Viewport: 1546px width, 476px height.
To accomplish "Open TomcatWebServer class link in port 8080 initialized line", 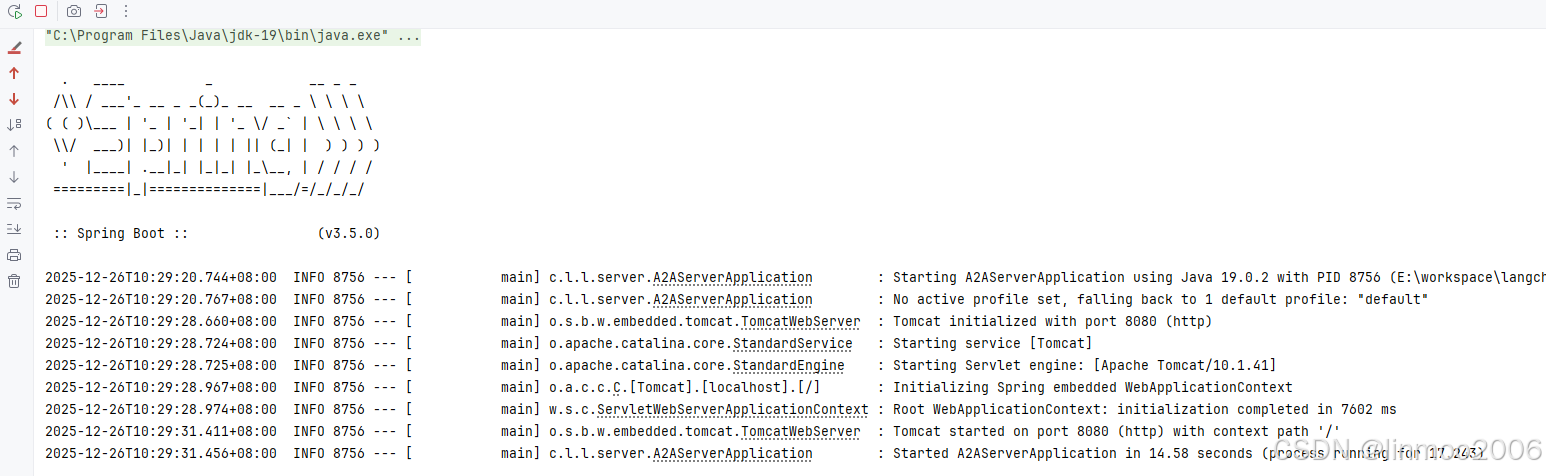I will [x=800, y=321].
